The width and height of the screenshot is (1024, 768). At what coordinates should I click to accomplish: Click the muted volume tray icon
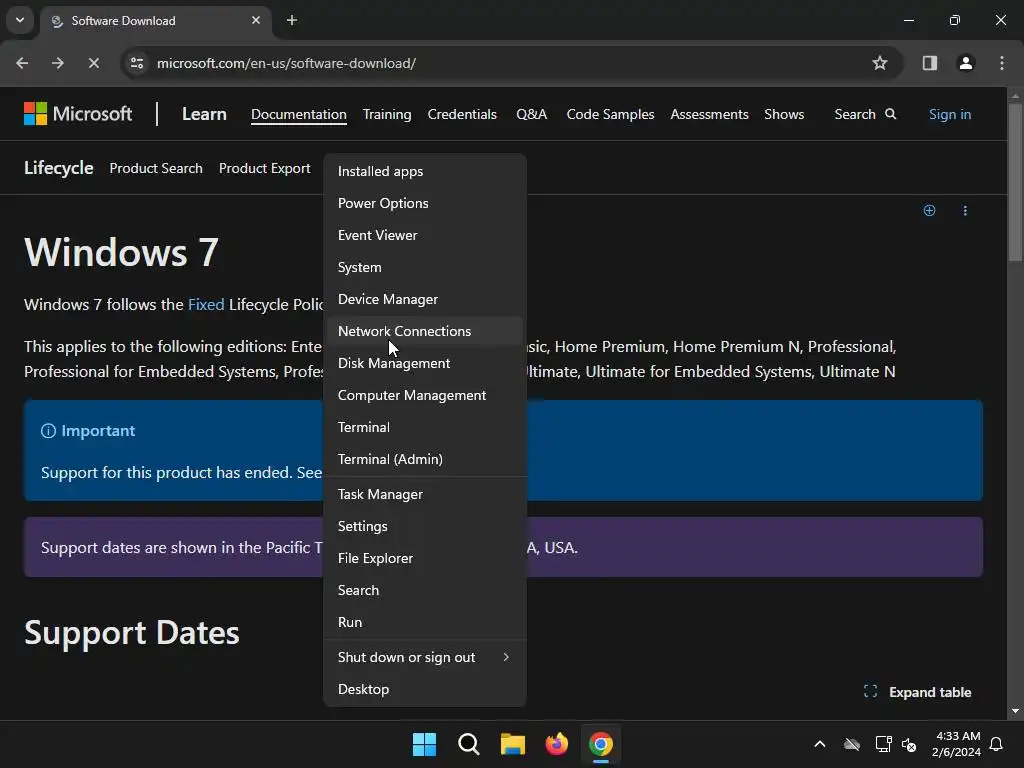tap(909, 744)
